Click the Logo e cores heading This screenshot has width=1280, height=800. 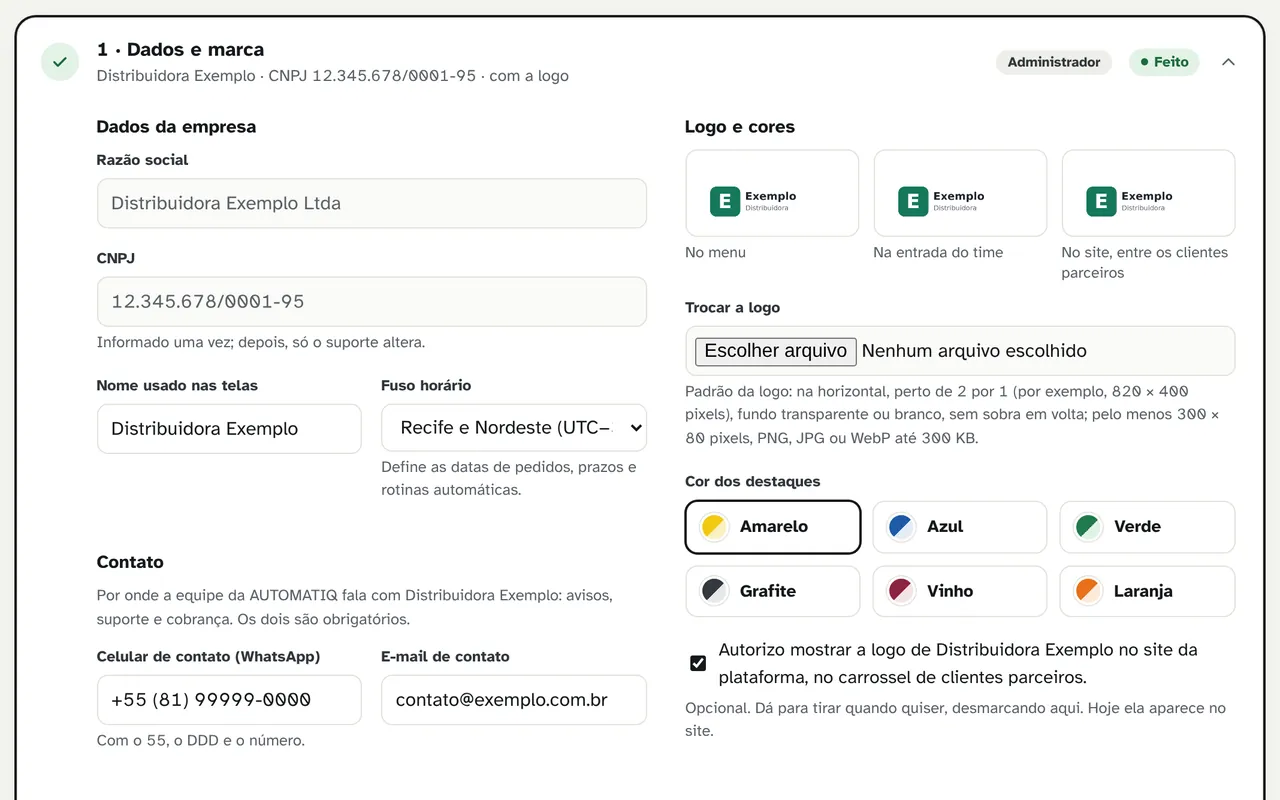coord(740,127)
